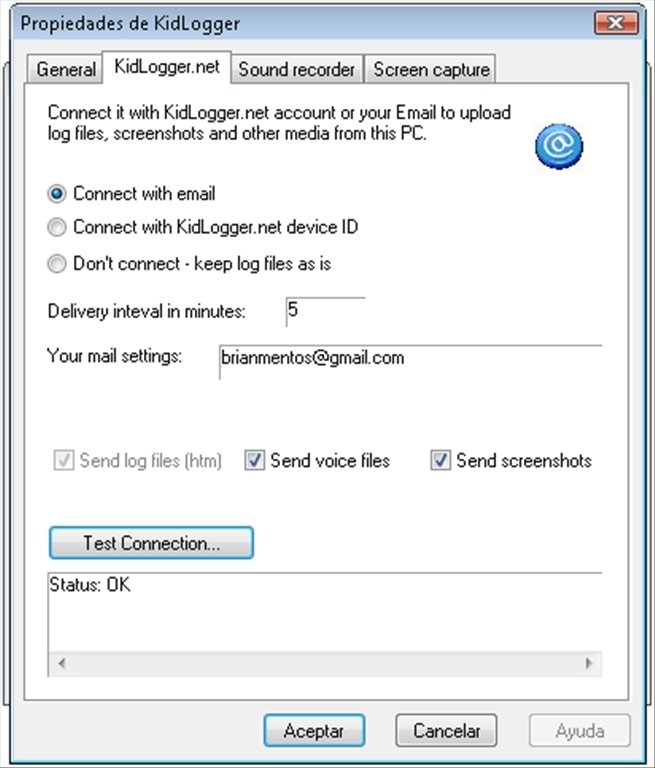The height and width of the screenshot is (768, 655).
Task: Open the Sound recorder tab
Action: coord(296,70)
